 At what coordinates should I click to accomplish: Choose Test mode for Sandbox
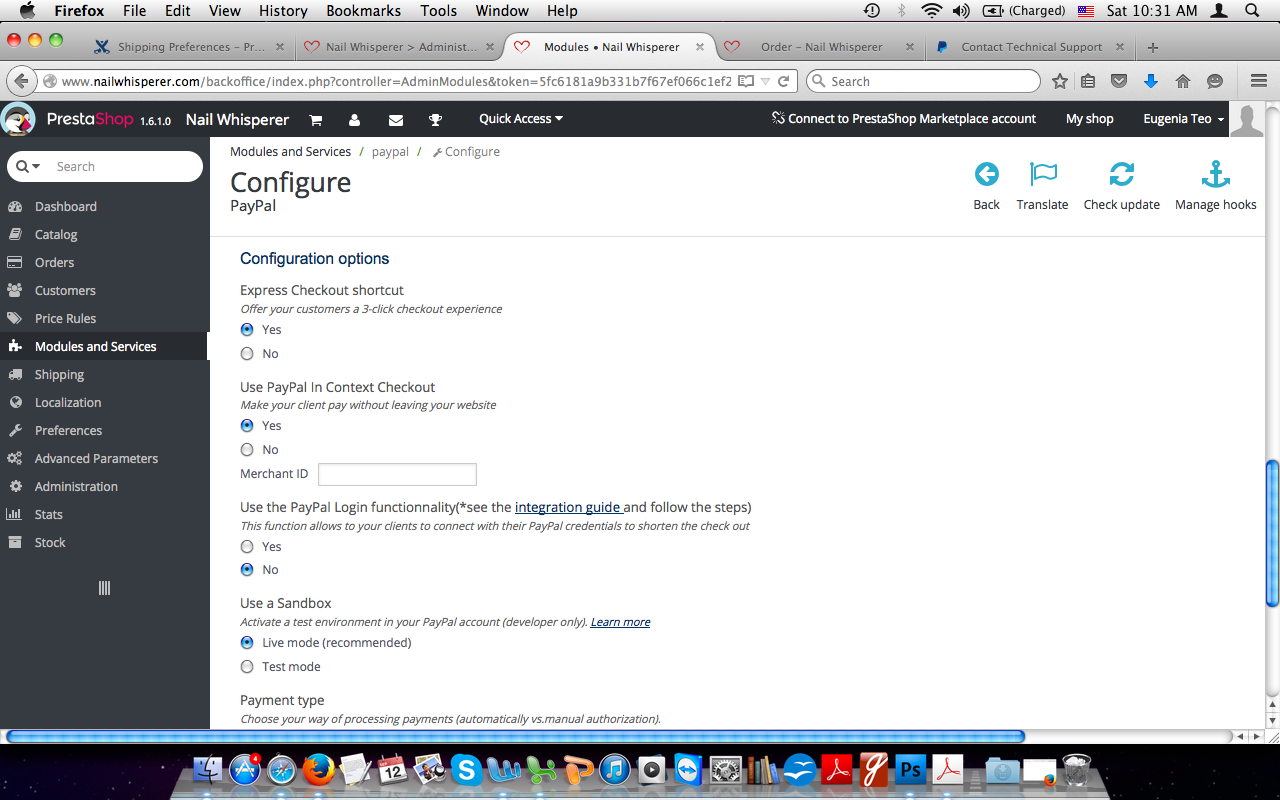(247, 666)
